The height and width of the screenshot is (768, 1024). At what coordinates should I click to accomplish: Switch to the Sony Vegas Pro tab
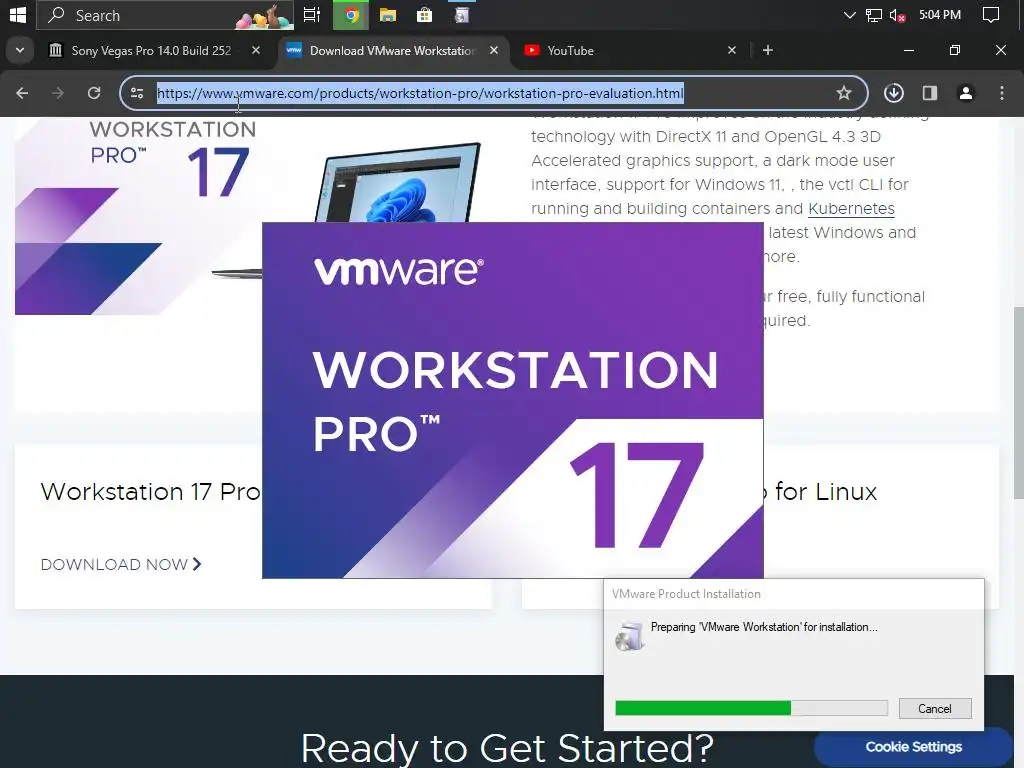click(x=151, y=50)
